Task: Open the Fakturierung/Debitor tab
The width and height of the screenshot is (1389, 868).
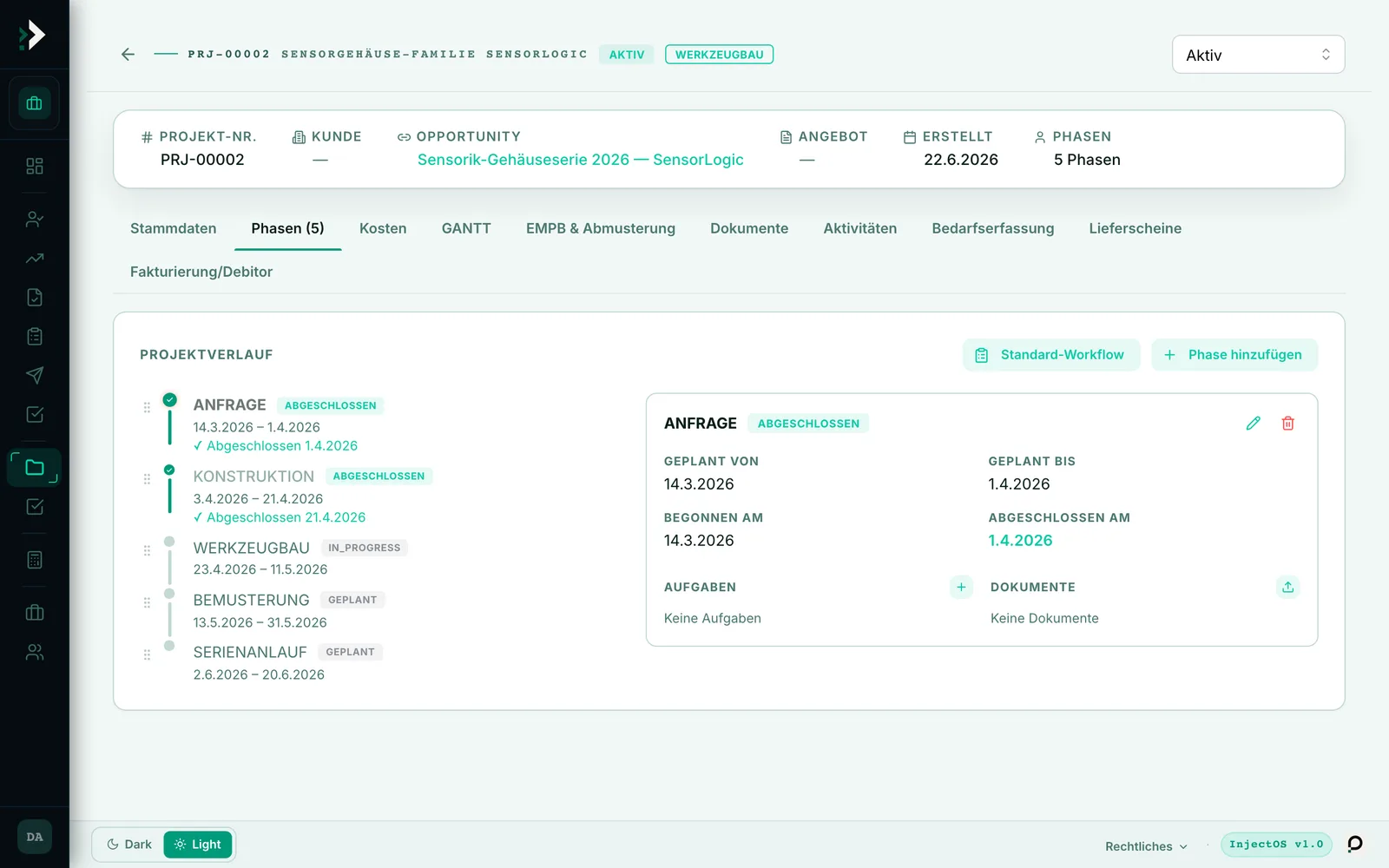Action: [x=201, y=272]
